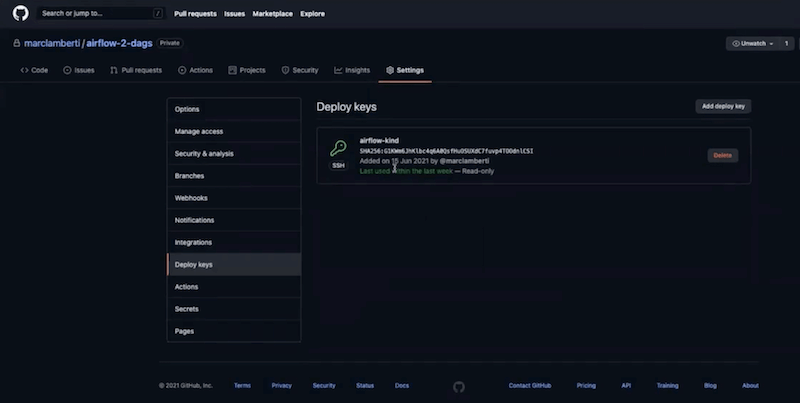800x403 pixels.
Task: Click the Add deploy key button
Action: [x=723, y=106]
